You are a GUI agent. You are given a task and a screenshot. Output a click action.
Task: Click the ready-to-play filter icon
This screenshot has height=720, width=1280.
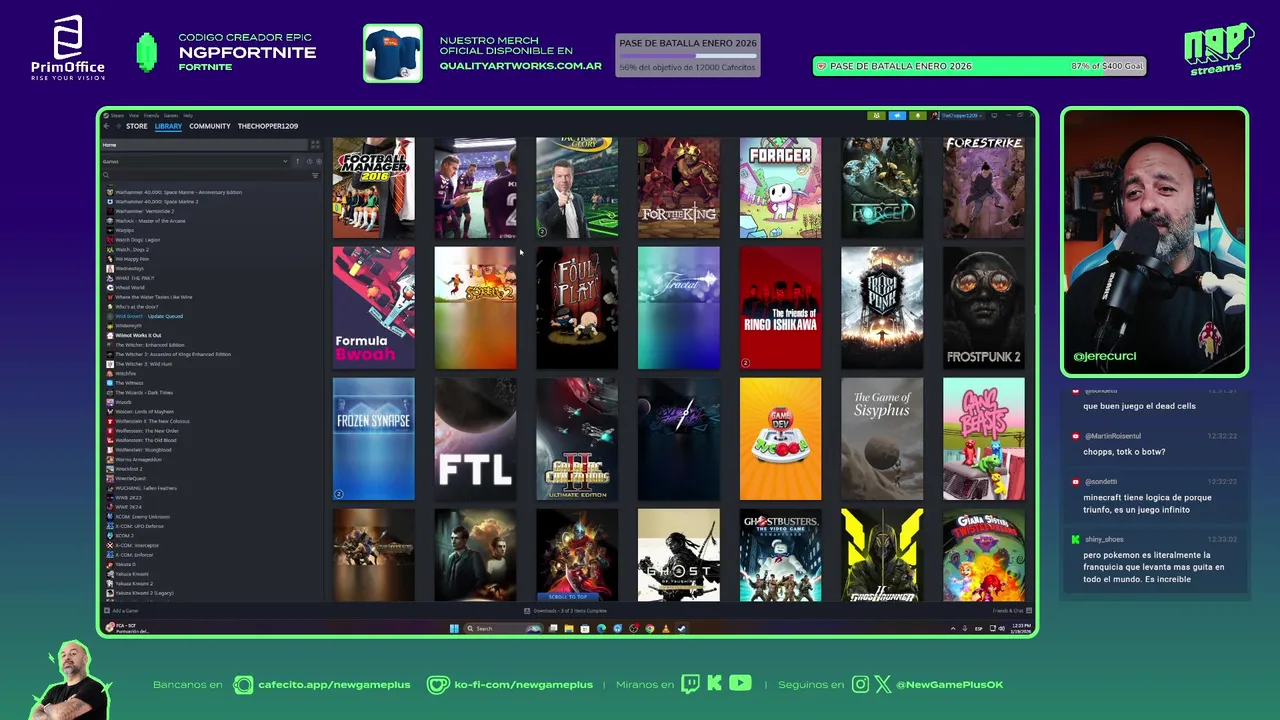(319, 161)
